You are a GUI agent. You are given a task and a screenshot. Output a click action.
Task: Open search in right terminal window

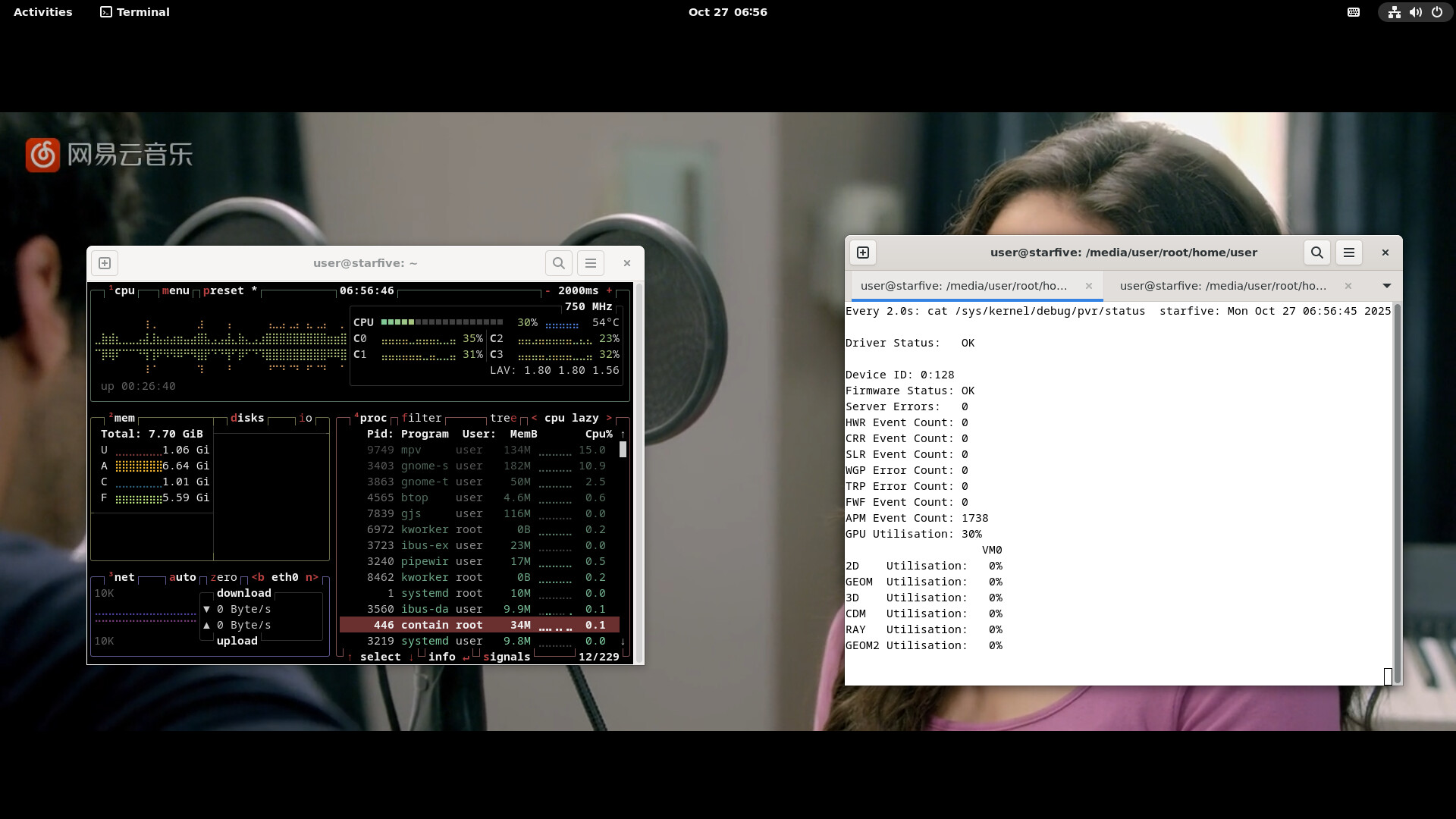point(1316,253)
